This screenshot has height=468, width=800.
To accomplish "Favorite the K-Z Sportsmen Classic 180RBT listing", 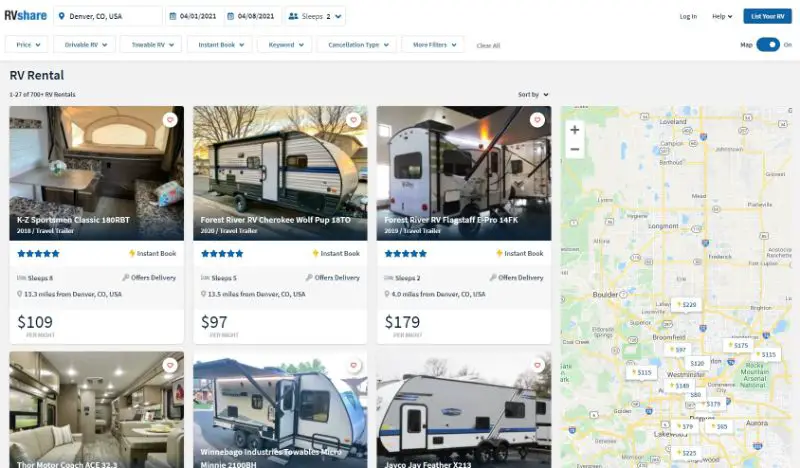I will click(x=170, y=120).
